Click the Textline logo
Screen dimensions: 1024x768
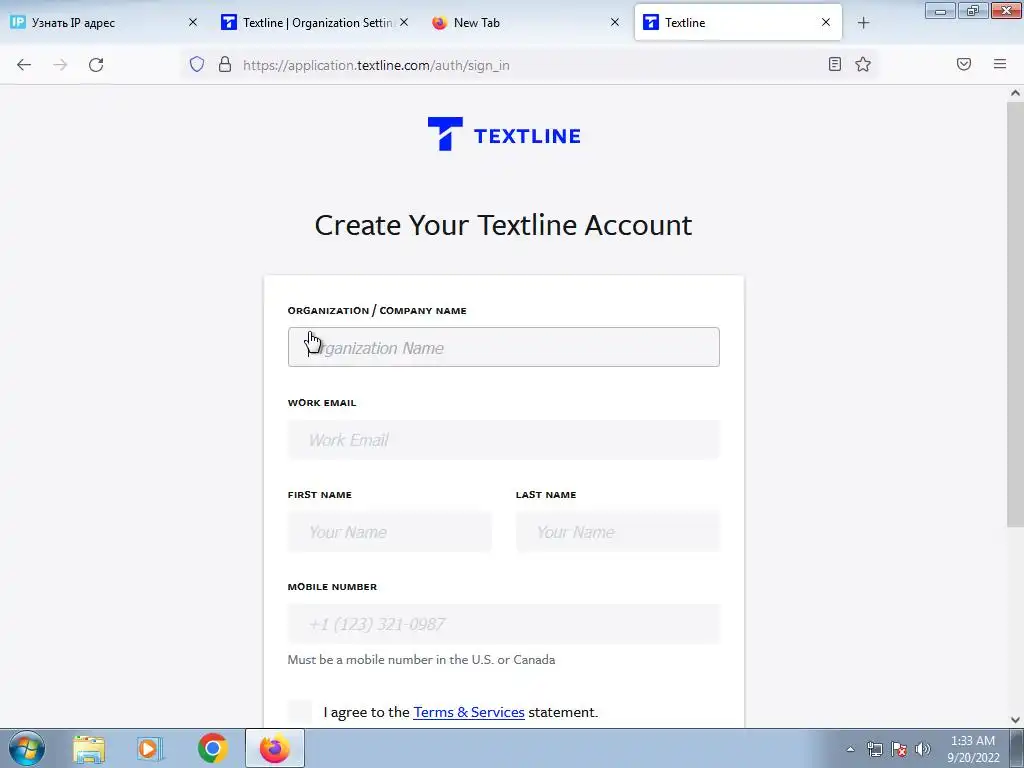coord(504,134)
